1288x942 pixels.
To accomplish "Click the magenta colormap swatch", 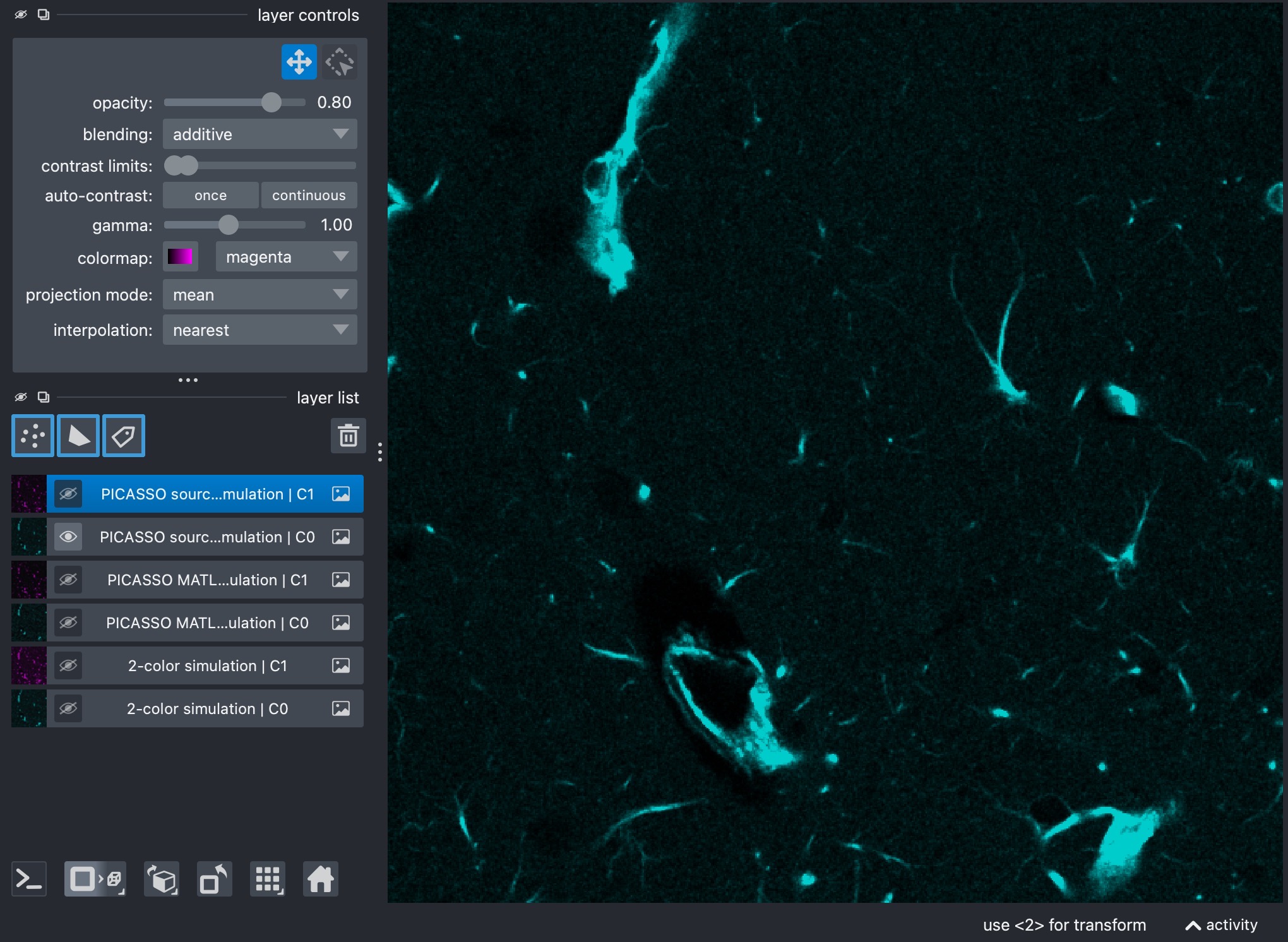I will tap(180, 257).
